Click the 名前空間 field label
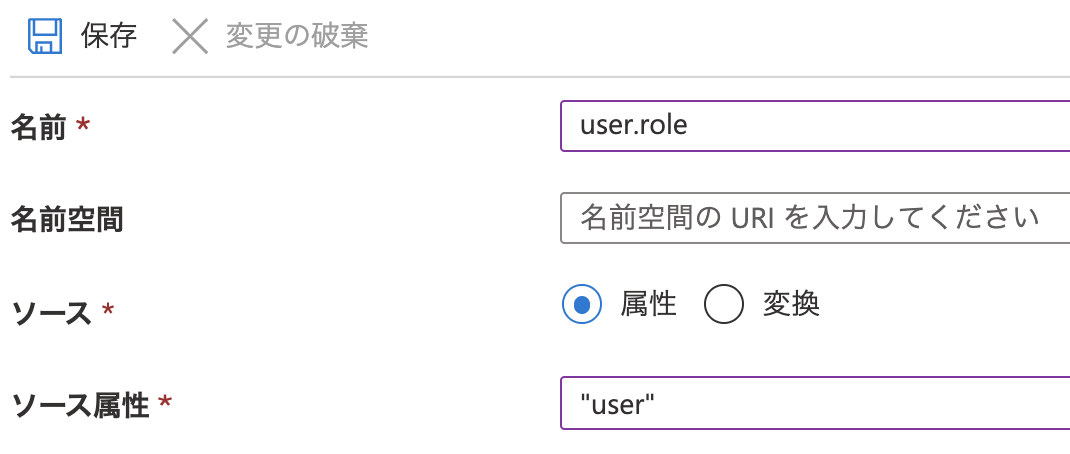 pos(66,219)
